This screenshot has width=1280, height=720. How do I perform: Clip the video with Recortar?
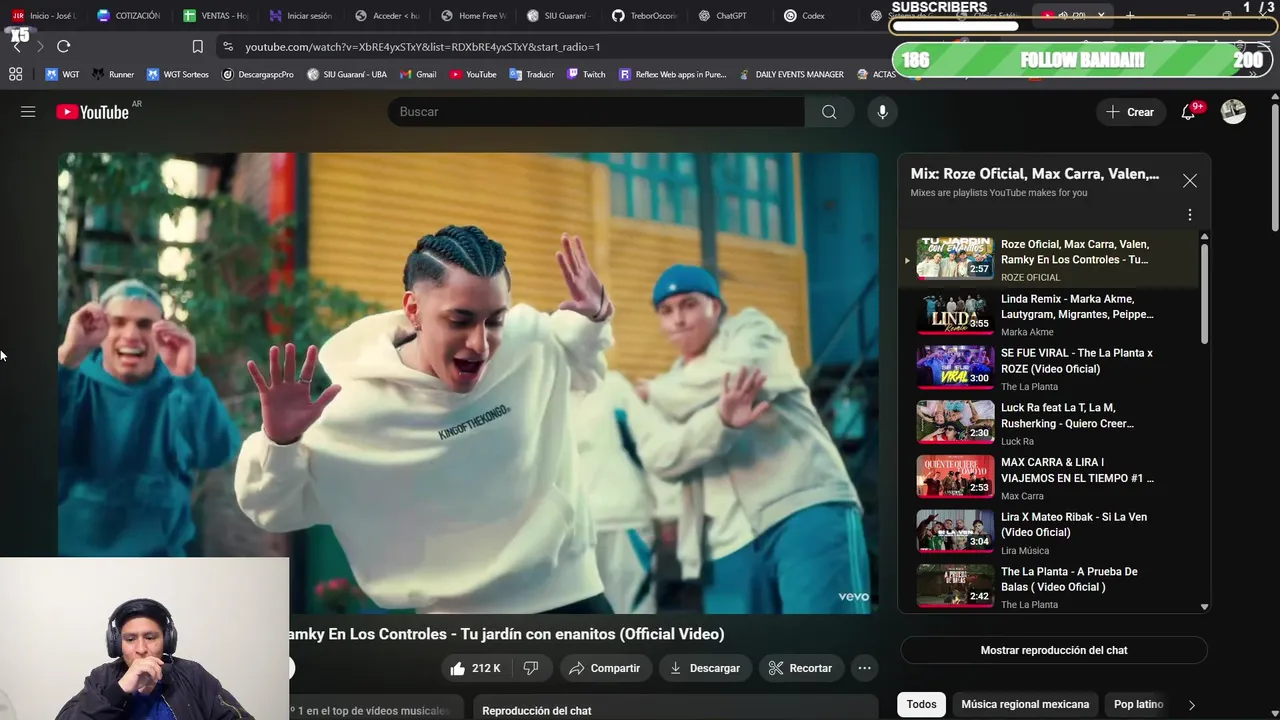tap(800, 668)
